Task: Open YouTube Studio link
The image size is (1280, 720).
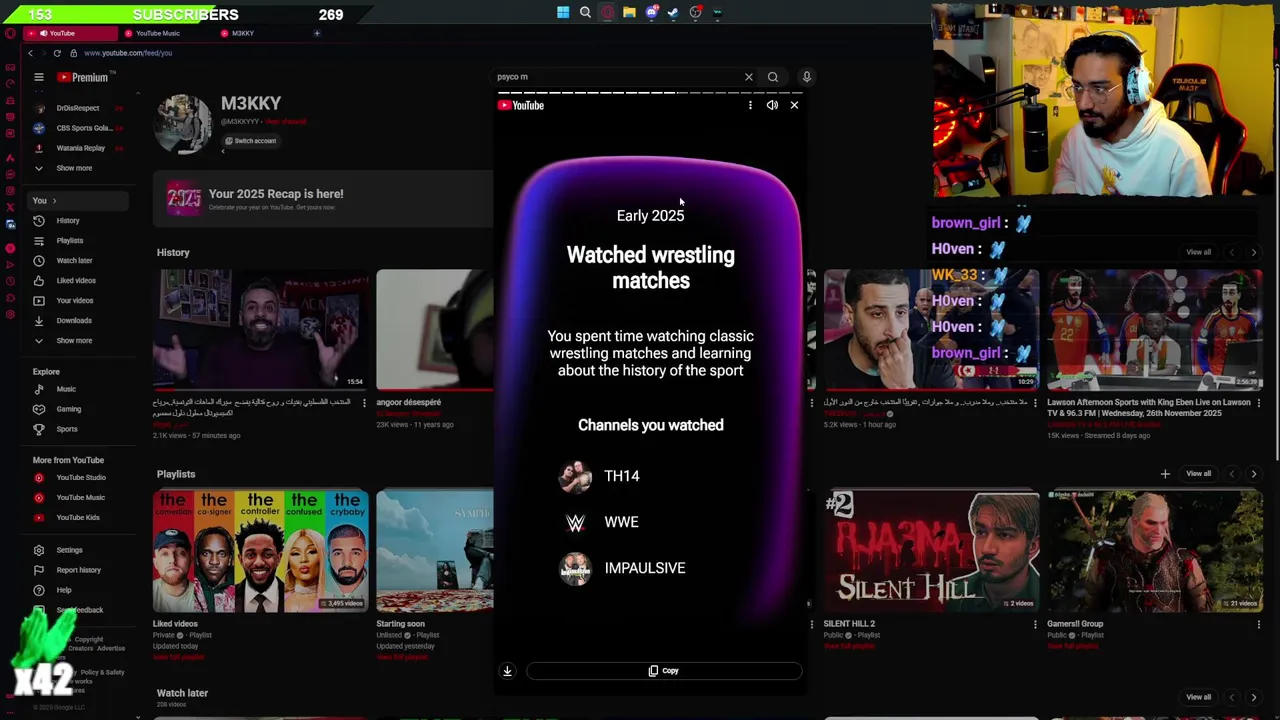Action: coord(80,478)
